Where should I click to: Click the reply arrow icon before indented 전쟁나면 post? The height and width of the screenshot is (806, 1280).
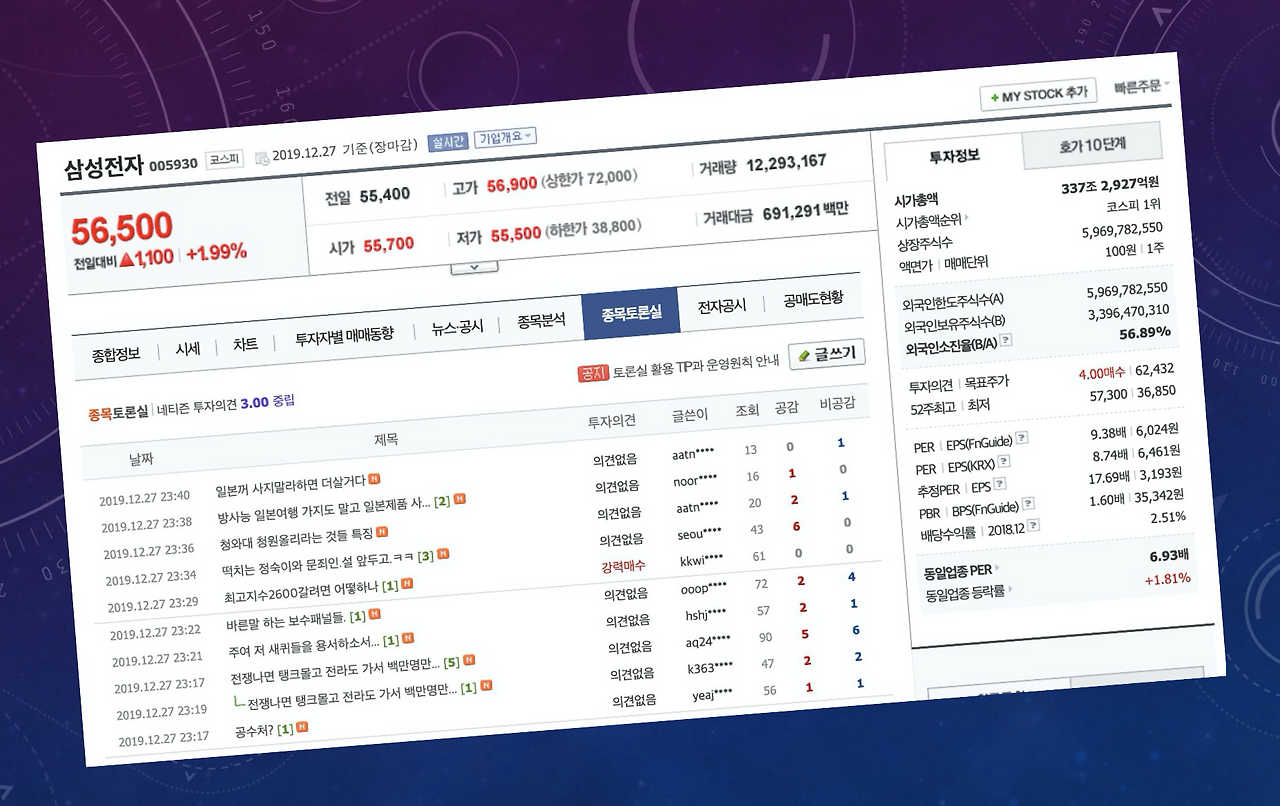point(240,703)
